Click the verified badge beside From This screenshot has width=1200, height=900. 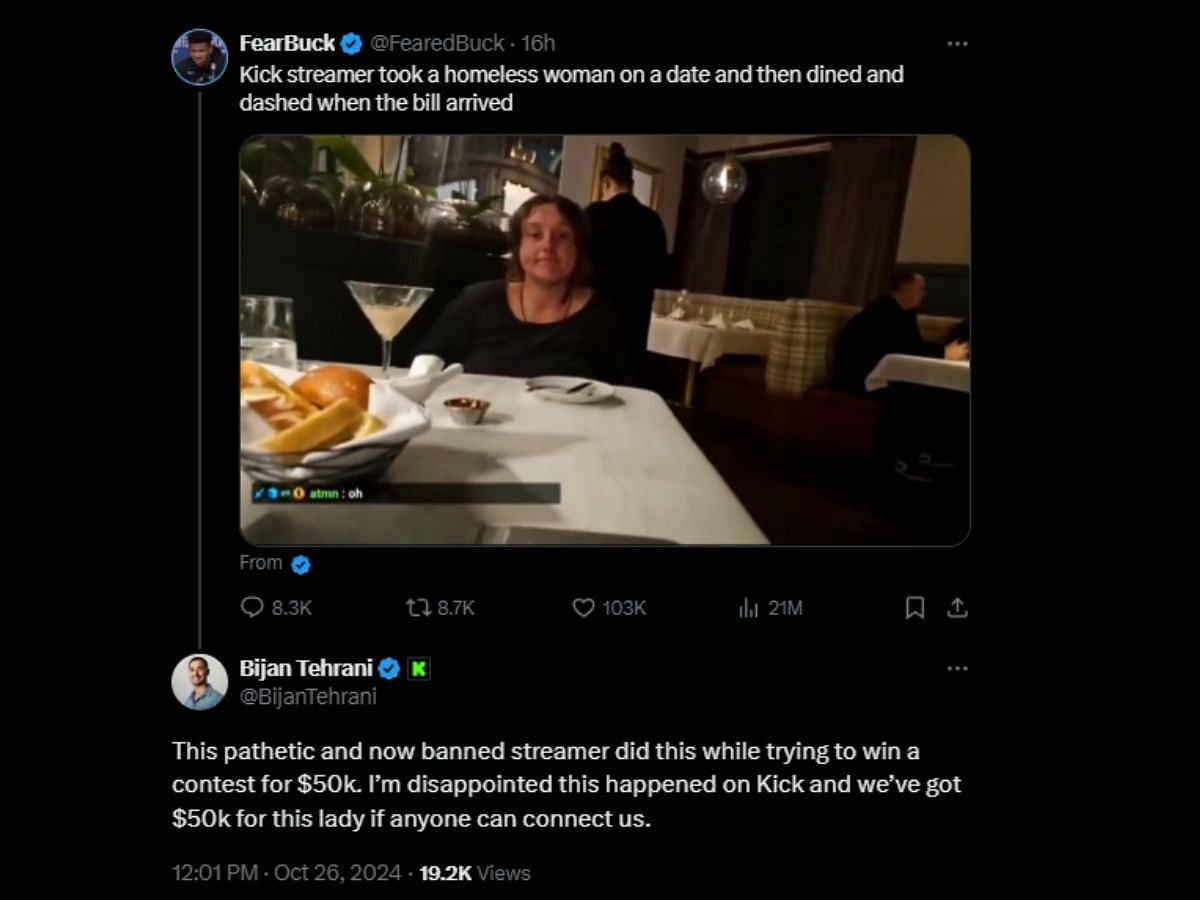301,564
